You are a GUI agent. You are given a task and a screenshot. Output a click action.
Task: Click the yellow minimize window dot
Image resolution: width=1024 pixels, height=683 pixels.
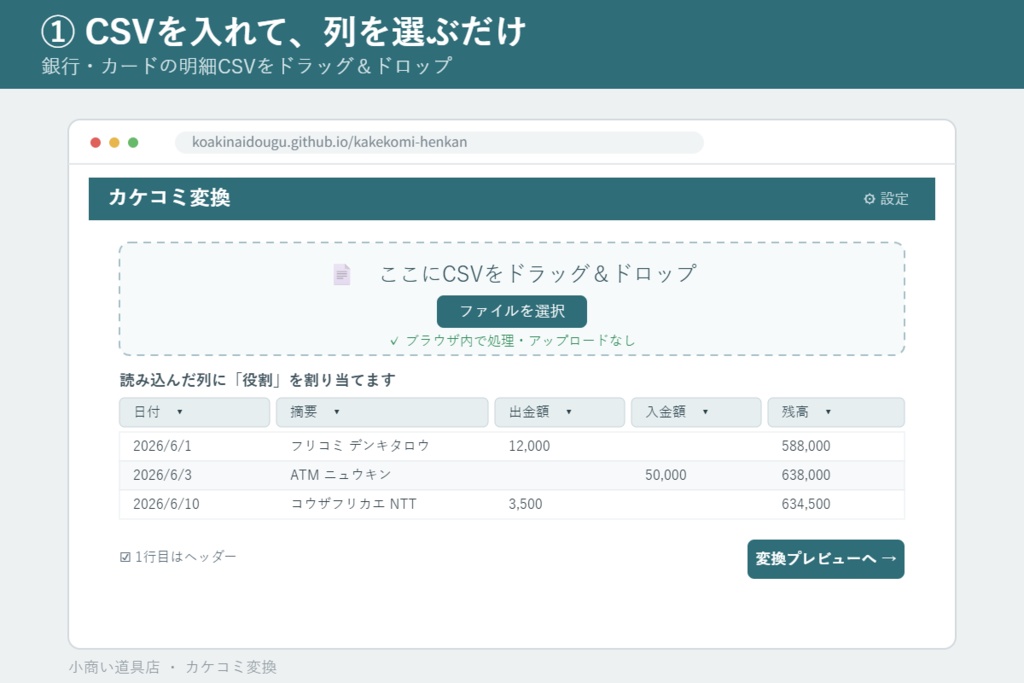(x=114, y=142)
